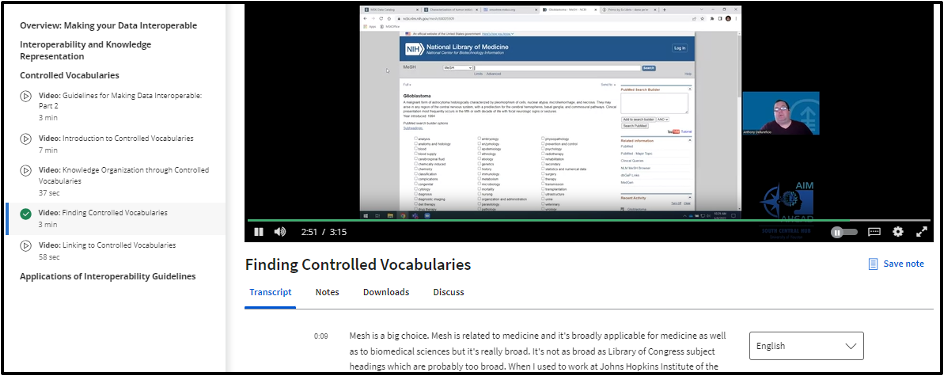
Task: Open the Discuss tab
Action: tap(449, 292)
